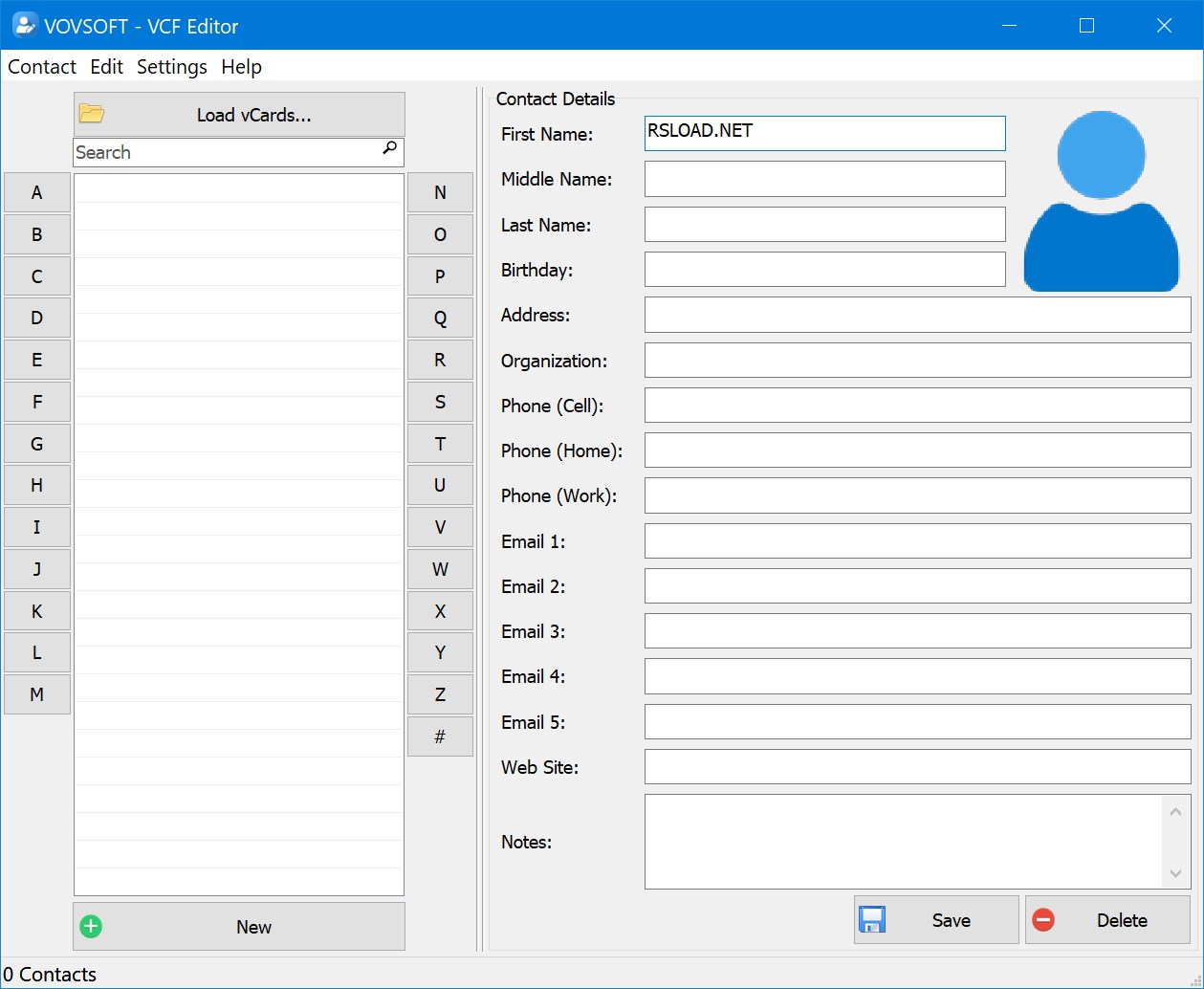The image size is (1204, 989).
Task: Click the Birthday input field
Action: [824, 269]
